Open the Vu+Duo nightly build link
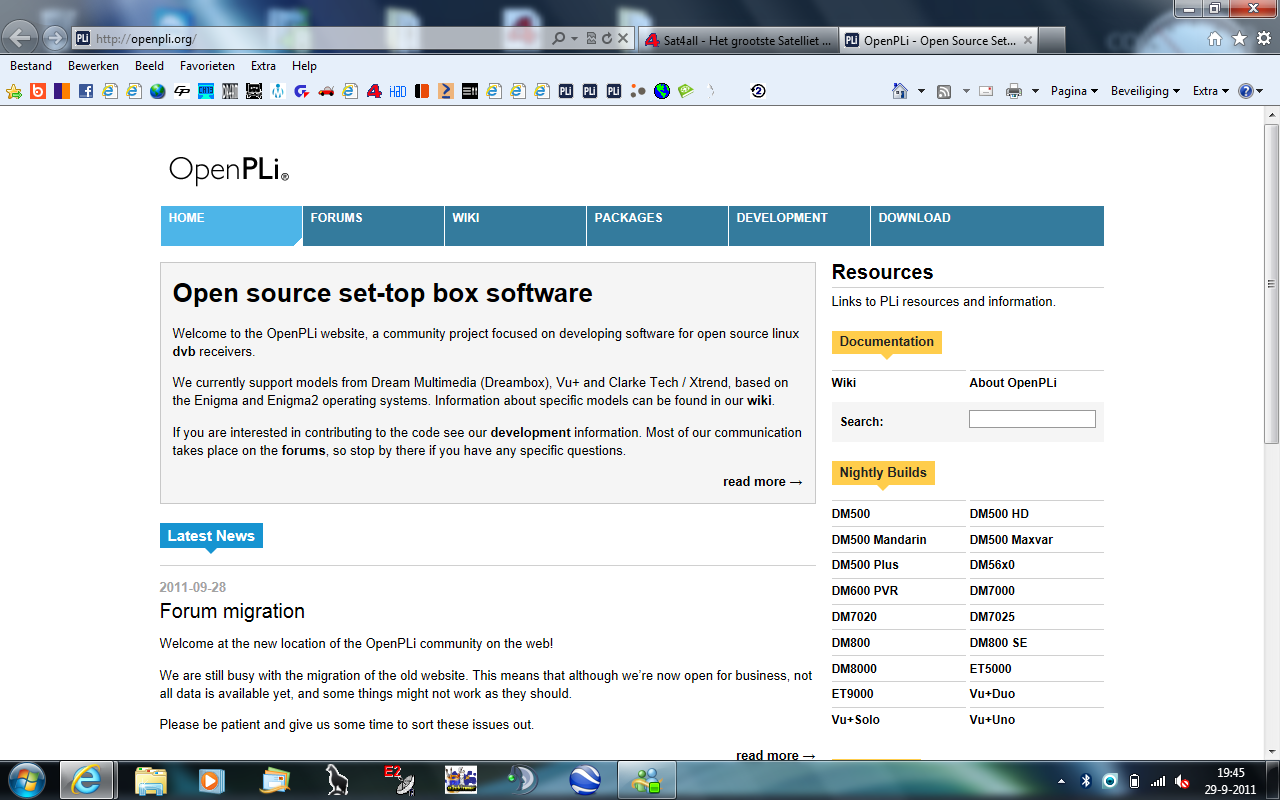 (992, 694)
